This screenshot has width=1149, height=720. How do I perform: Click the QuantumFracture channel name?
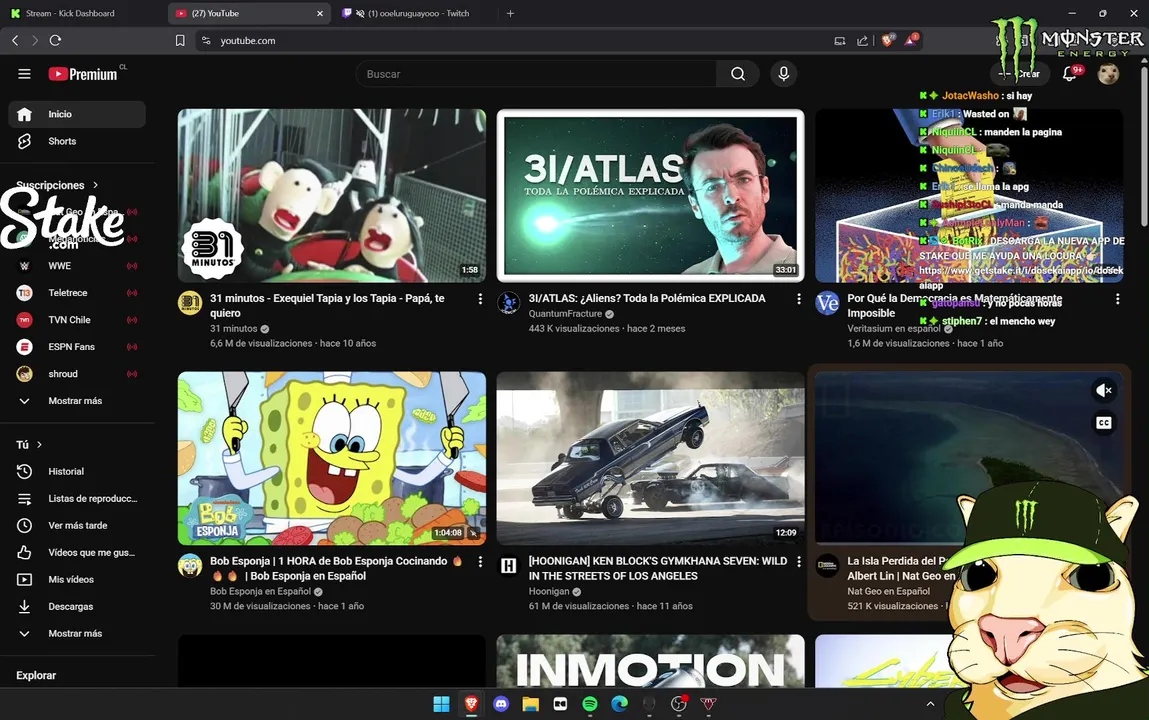click(565, 313)
